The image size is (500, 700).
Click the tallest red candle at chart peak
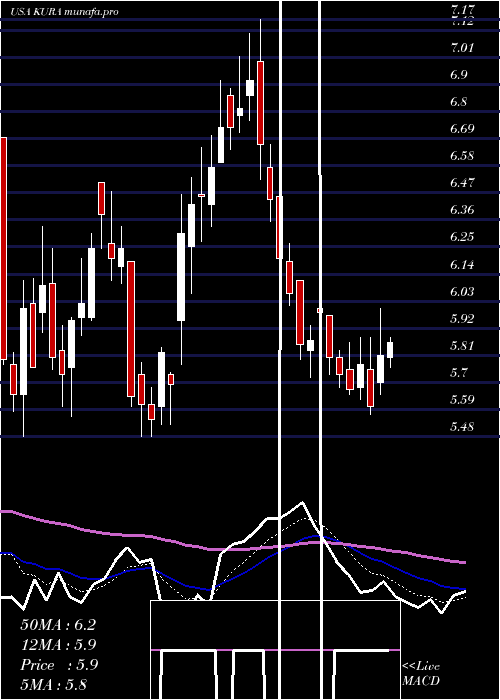[x=261, y=103]
